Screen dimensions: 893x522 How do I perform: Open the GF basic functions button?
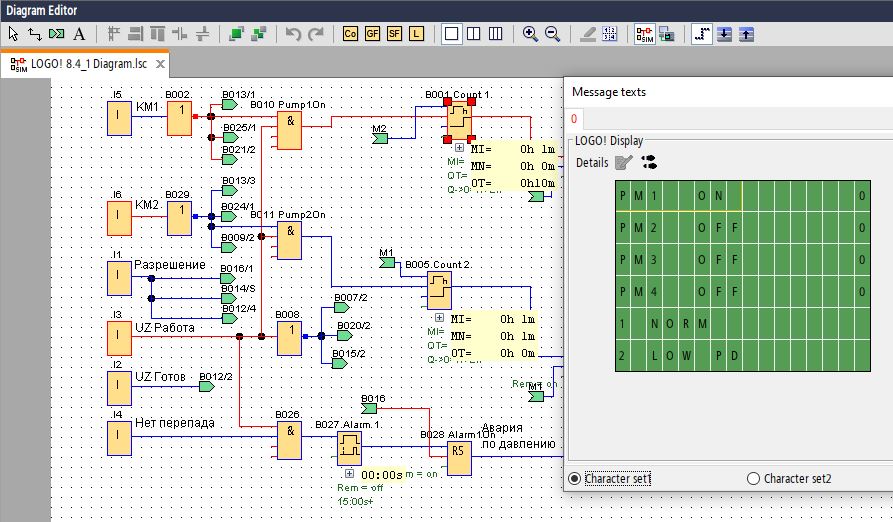pyautogui.click(x=372, y=34)
